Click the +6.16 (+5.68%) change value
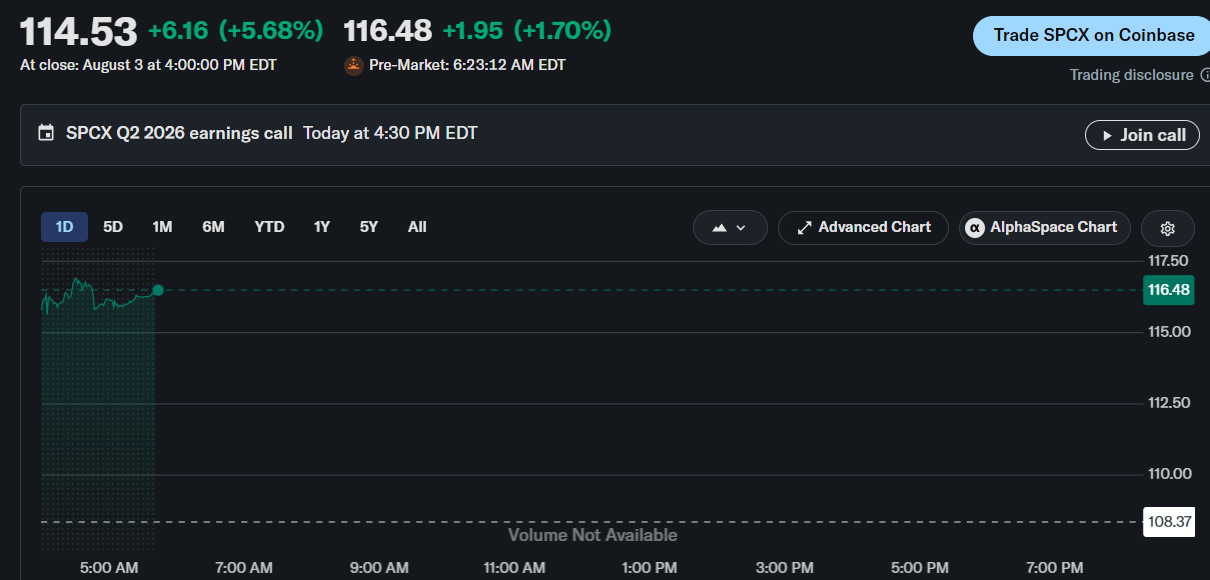This screenshot has width=1210, height=580. click(236, 31)
